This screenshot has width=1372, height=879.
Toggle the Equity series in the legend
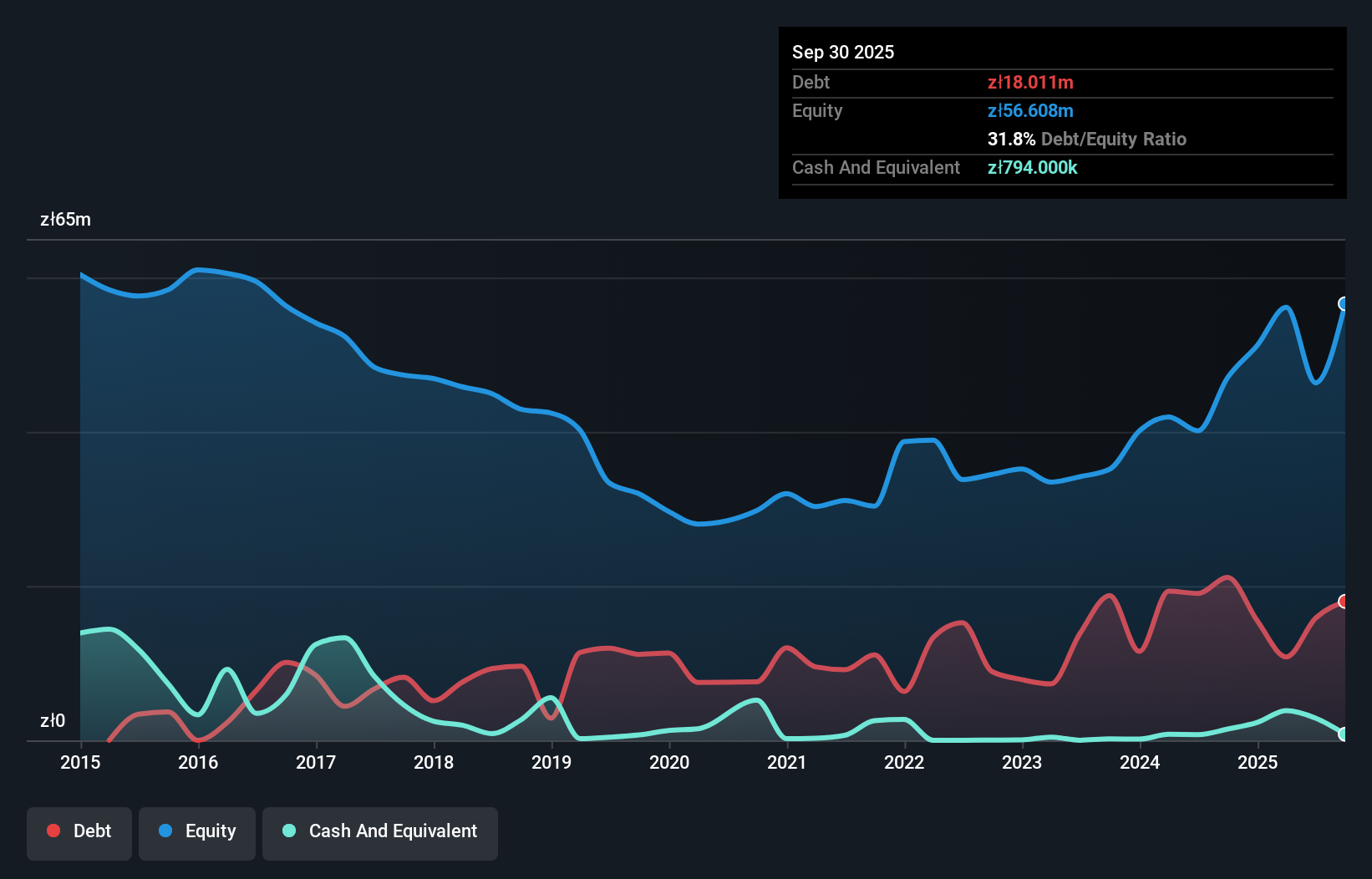(196, 832)
